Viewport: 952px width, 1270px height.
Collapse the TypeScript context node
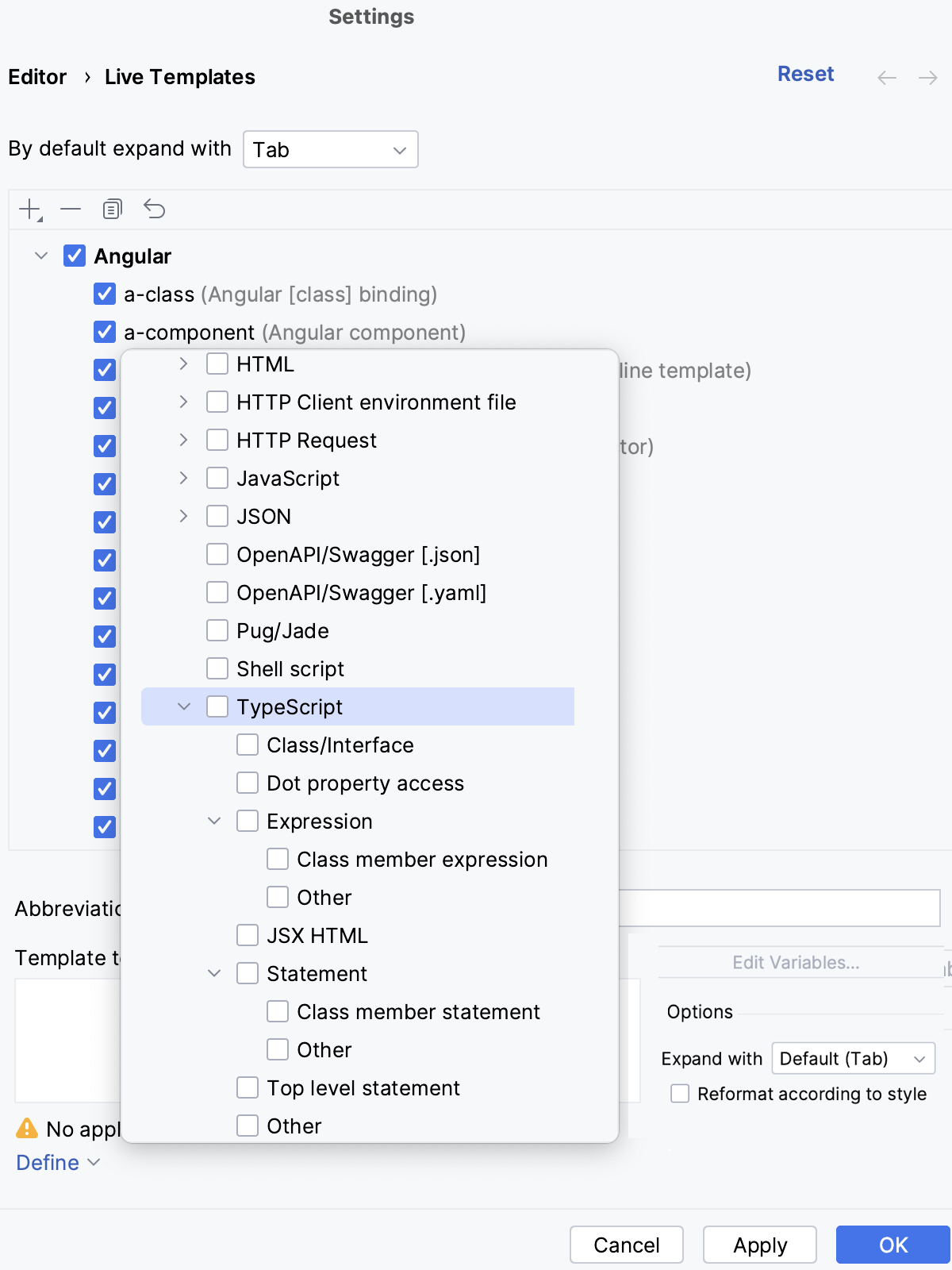pos(184,706)
